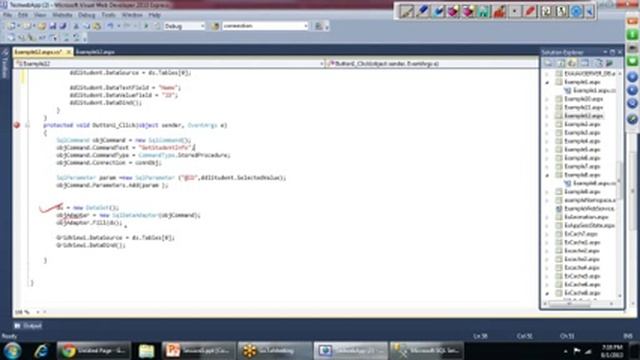Click the Windows Start button
640x360 pixels.
point(12,351)
